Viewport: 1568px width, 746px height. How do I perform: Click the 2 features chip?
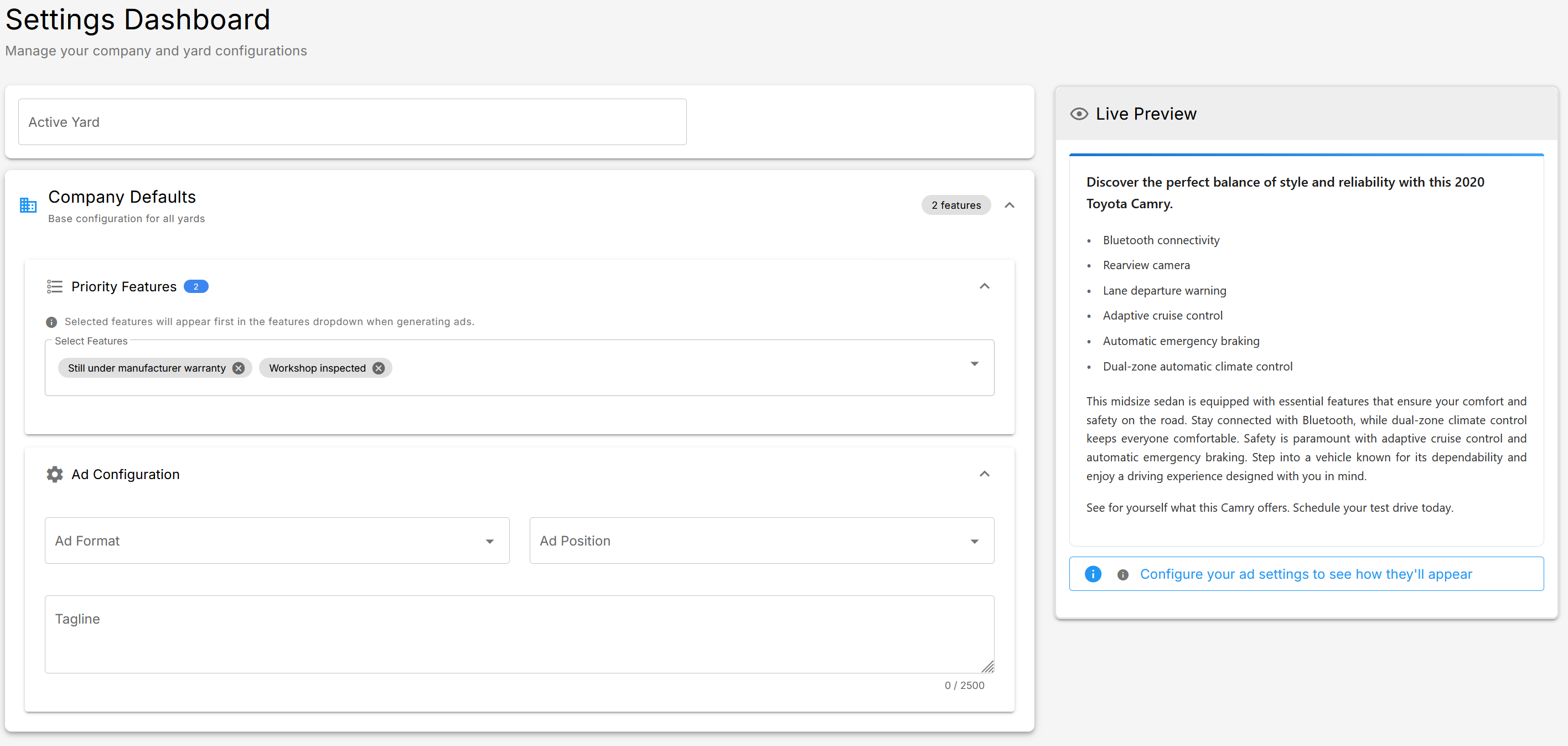(x=955, y=205)
